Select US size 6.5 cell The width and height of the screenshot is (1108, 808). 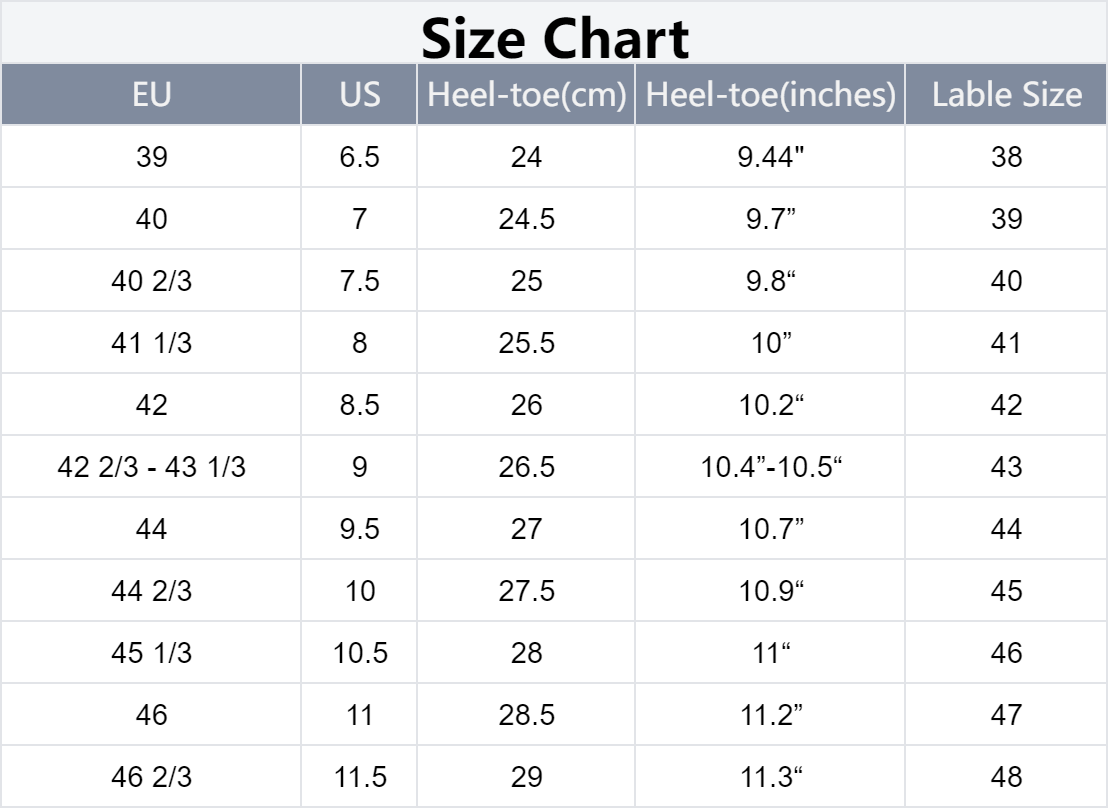(359, 157)
